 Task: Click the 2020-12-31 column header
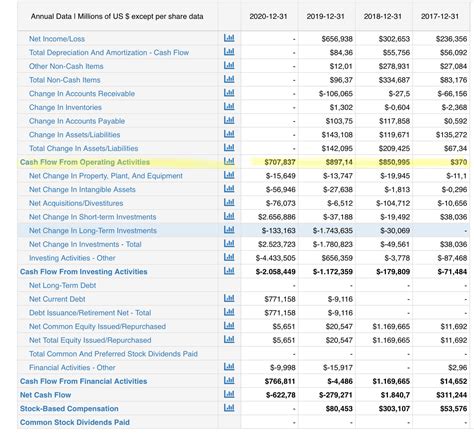pos(268,16)
